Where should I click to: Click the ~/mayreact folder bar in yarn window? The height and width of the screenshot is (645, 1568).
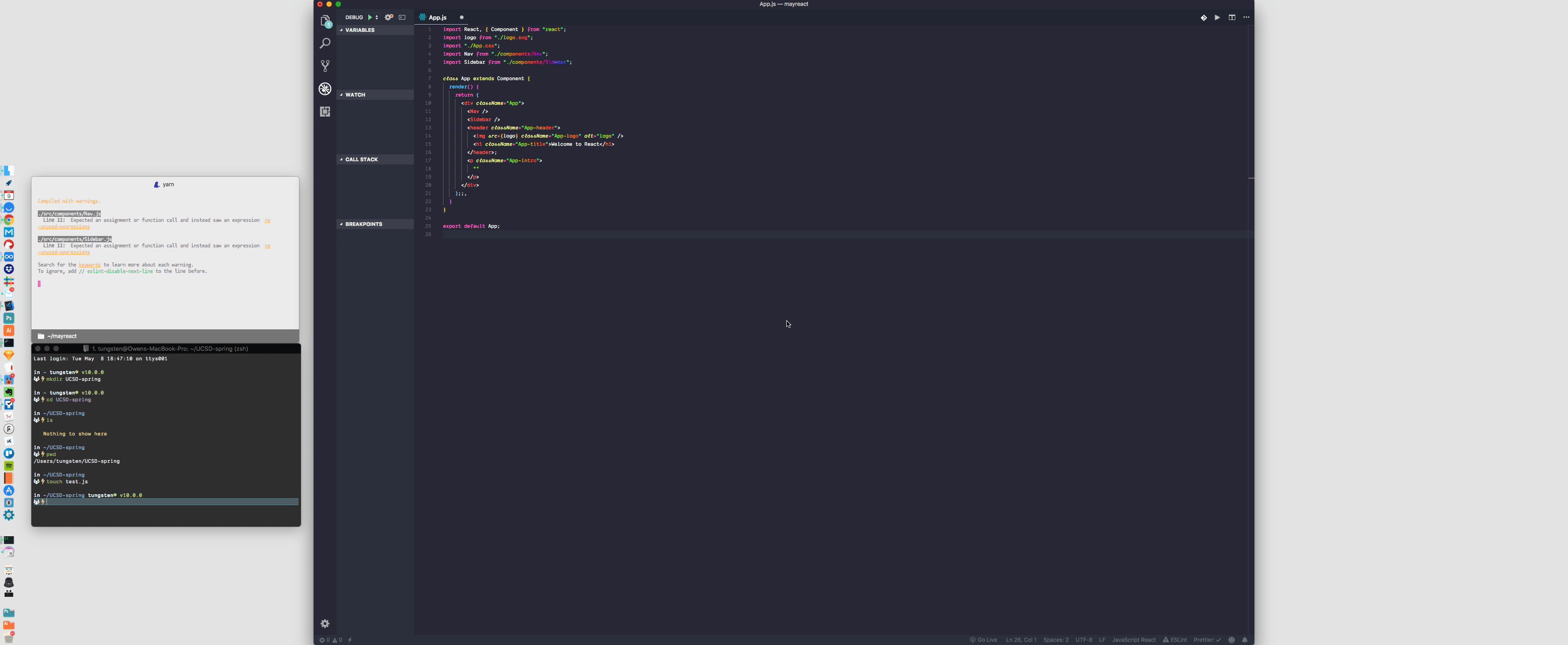[165, 336]
